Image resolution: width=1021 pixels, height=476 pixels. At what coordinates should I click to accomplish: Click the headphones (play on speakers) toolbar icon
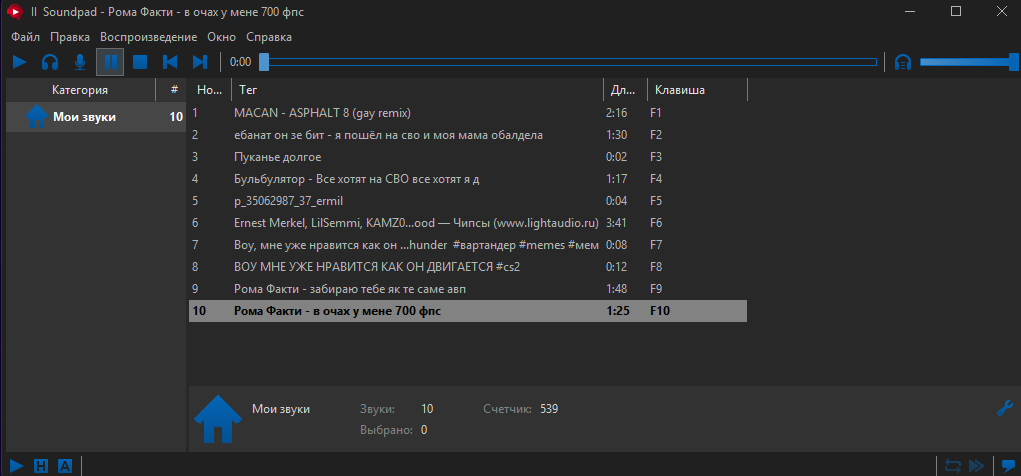(50, 62)
